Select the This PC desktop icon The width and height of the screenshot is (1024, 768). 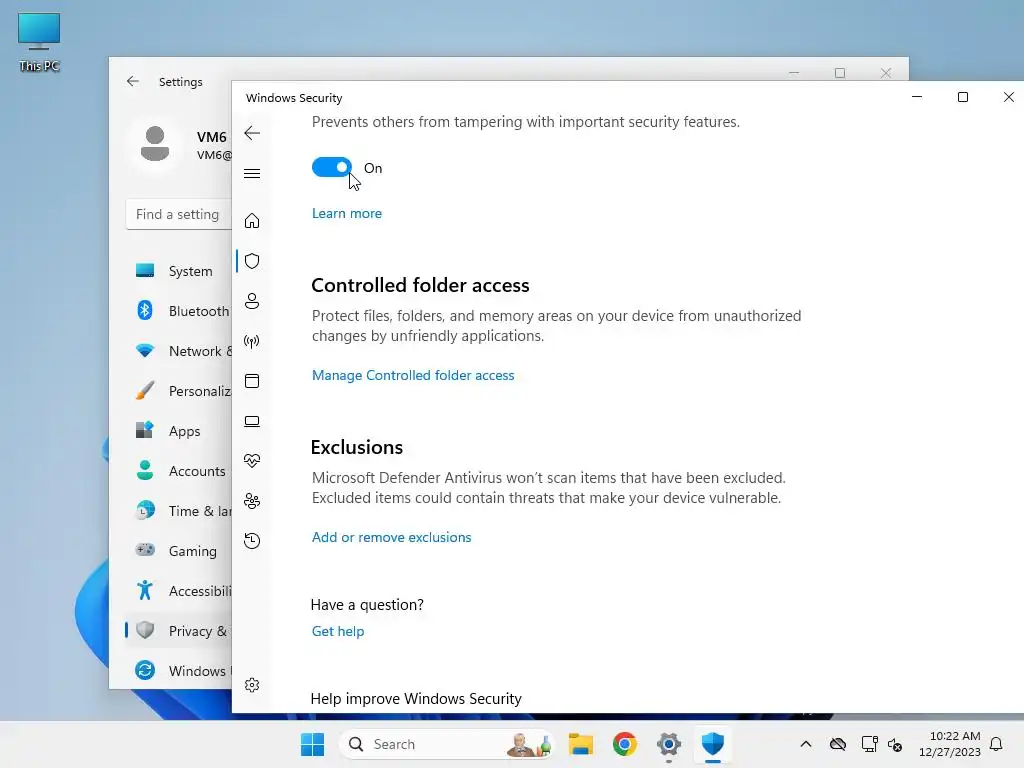(39, 42)
